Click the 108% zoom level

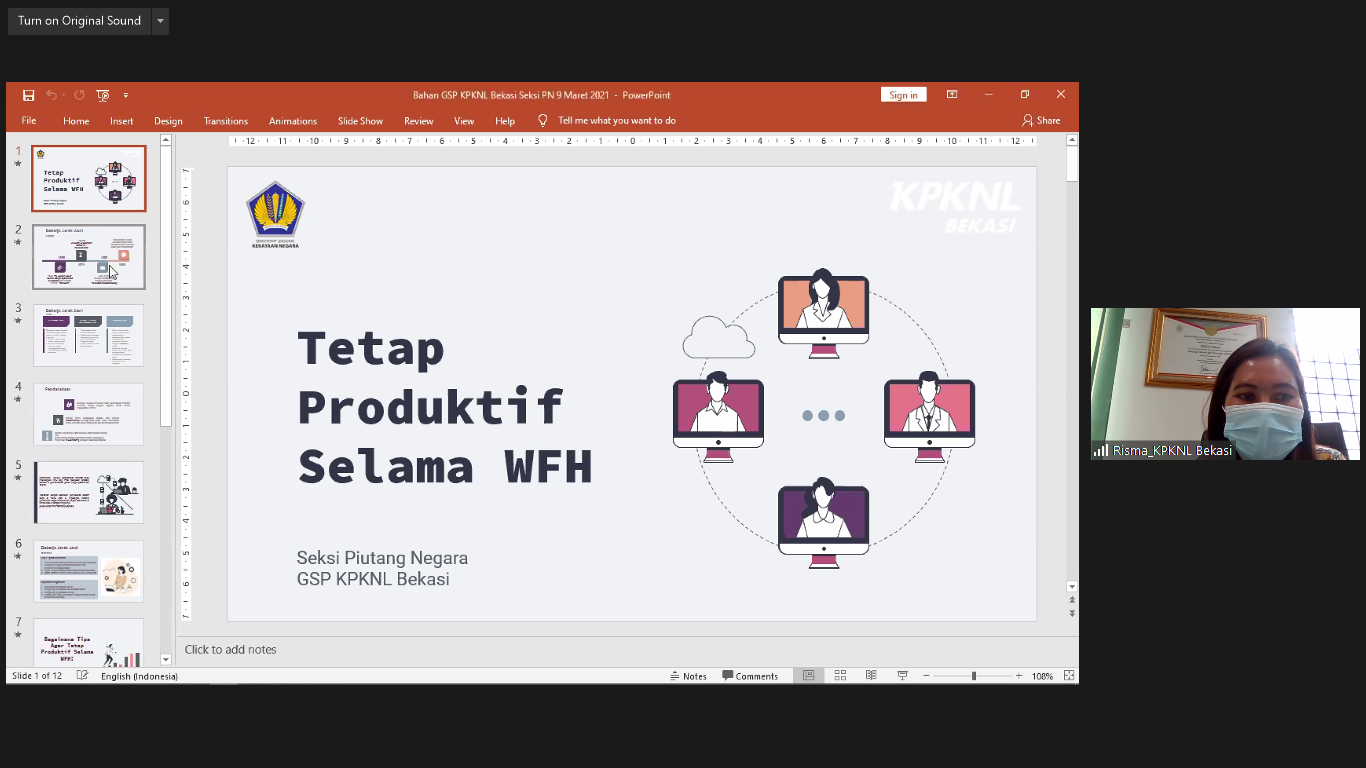(1042, 676)
